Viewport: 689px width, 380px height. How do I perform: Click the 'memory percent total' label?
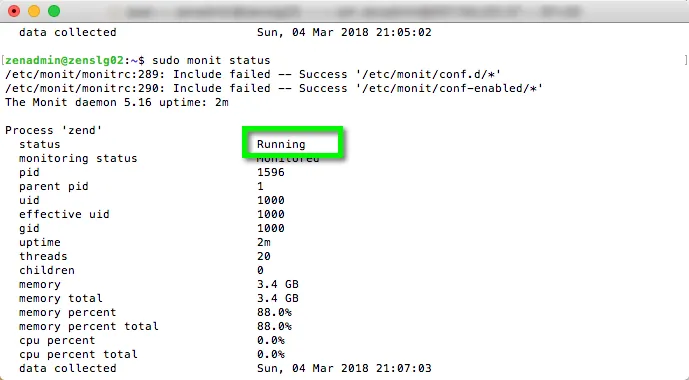[x=89, y=326]
